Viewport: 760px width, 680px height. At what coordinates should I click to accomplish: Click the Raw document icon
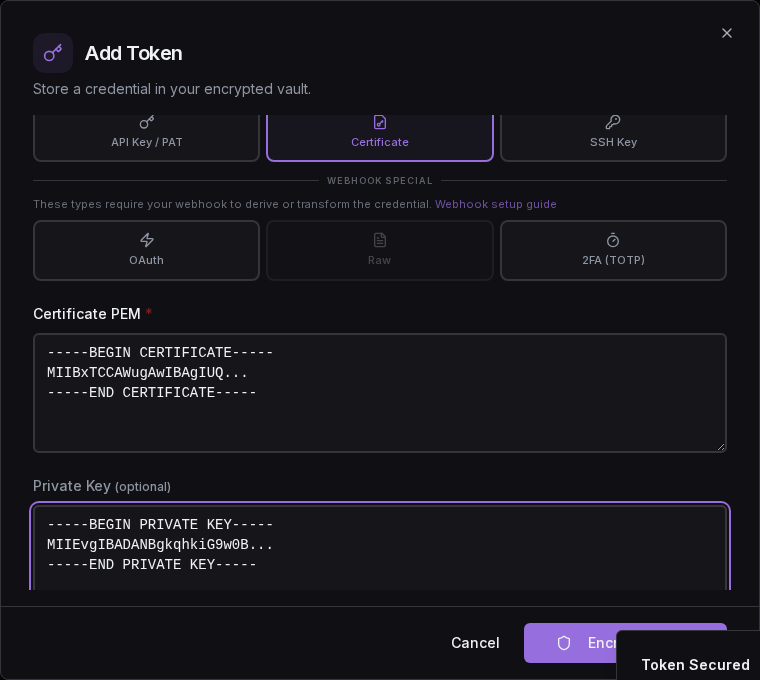(380, 240)
